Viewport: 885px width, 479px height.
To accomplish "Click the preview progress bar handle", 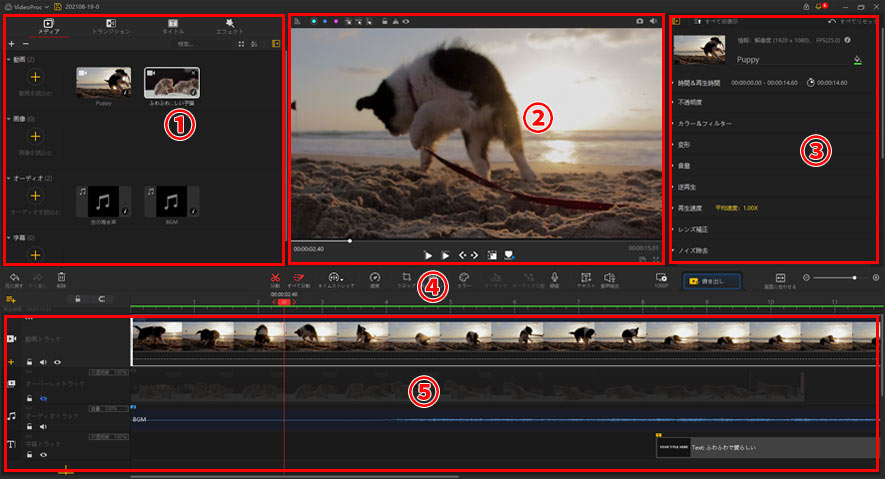I will pyautogui.click(x=350, y=241).
